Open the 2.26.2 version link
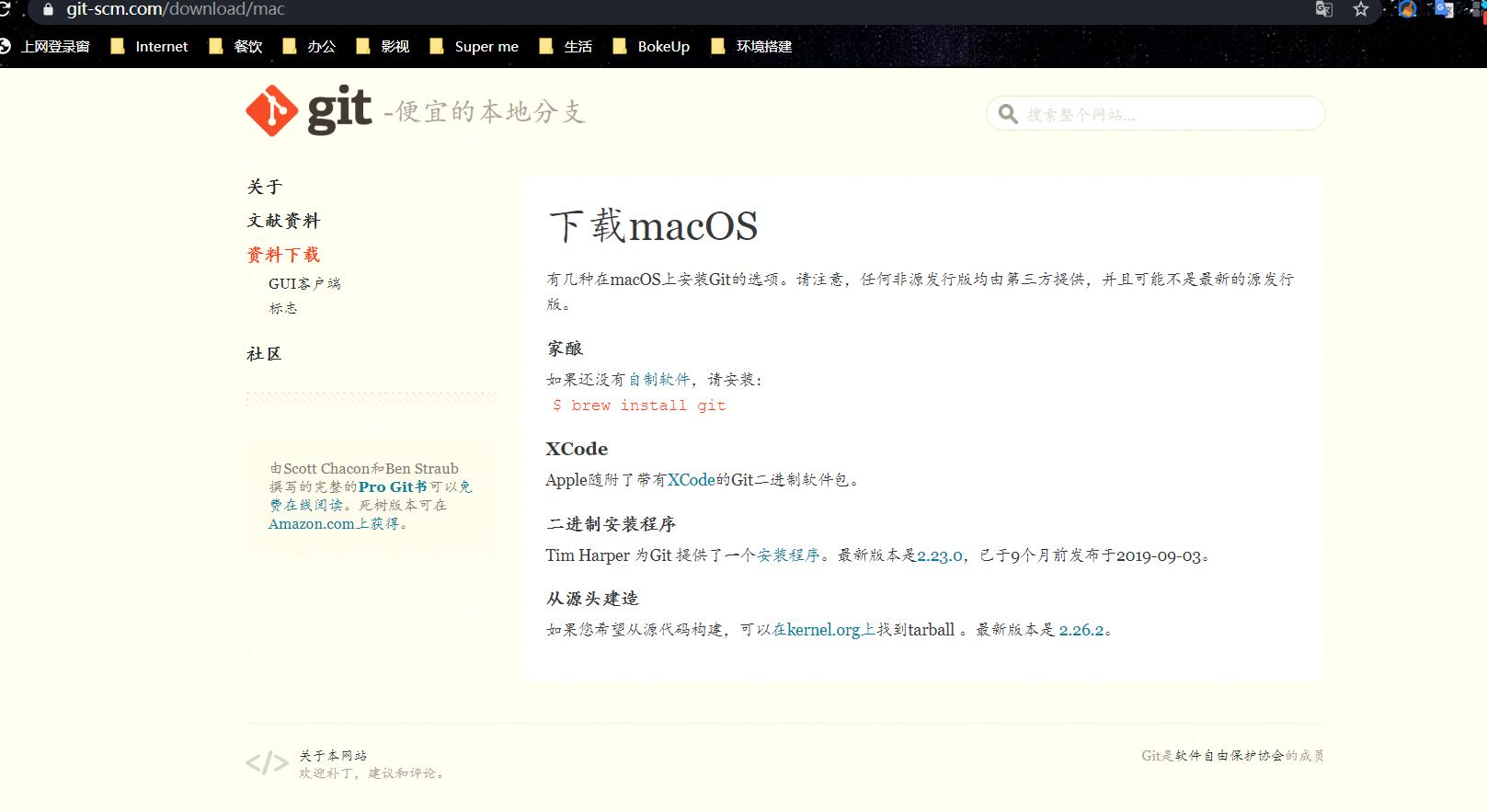Viewport: 1487px width, 812px height. pos(1081,630)
